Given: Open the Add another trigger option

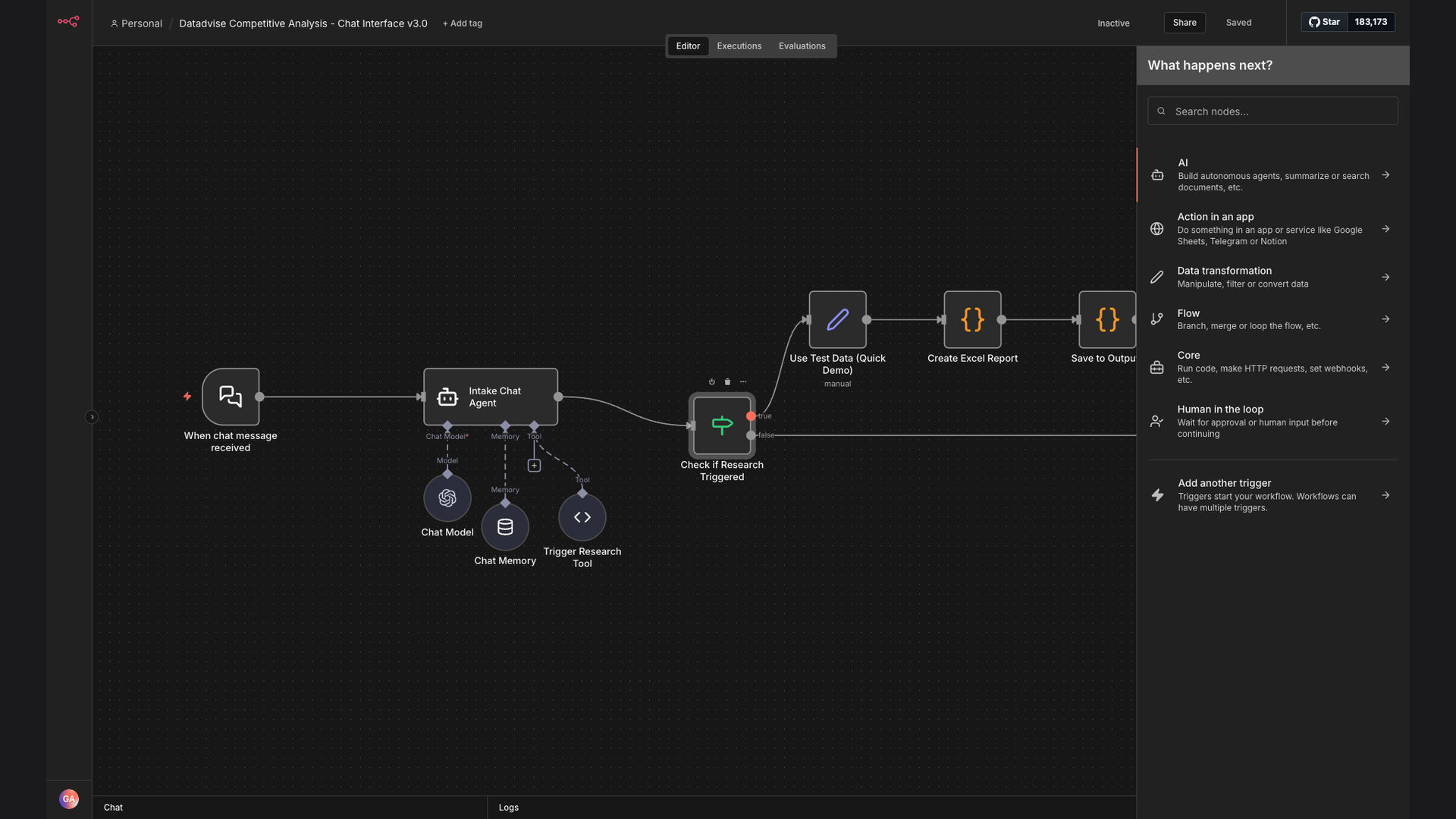Looking at the screenshot, I should click(x=1272, y=494).
